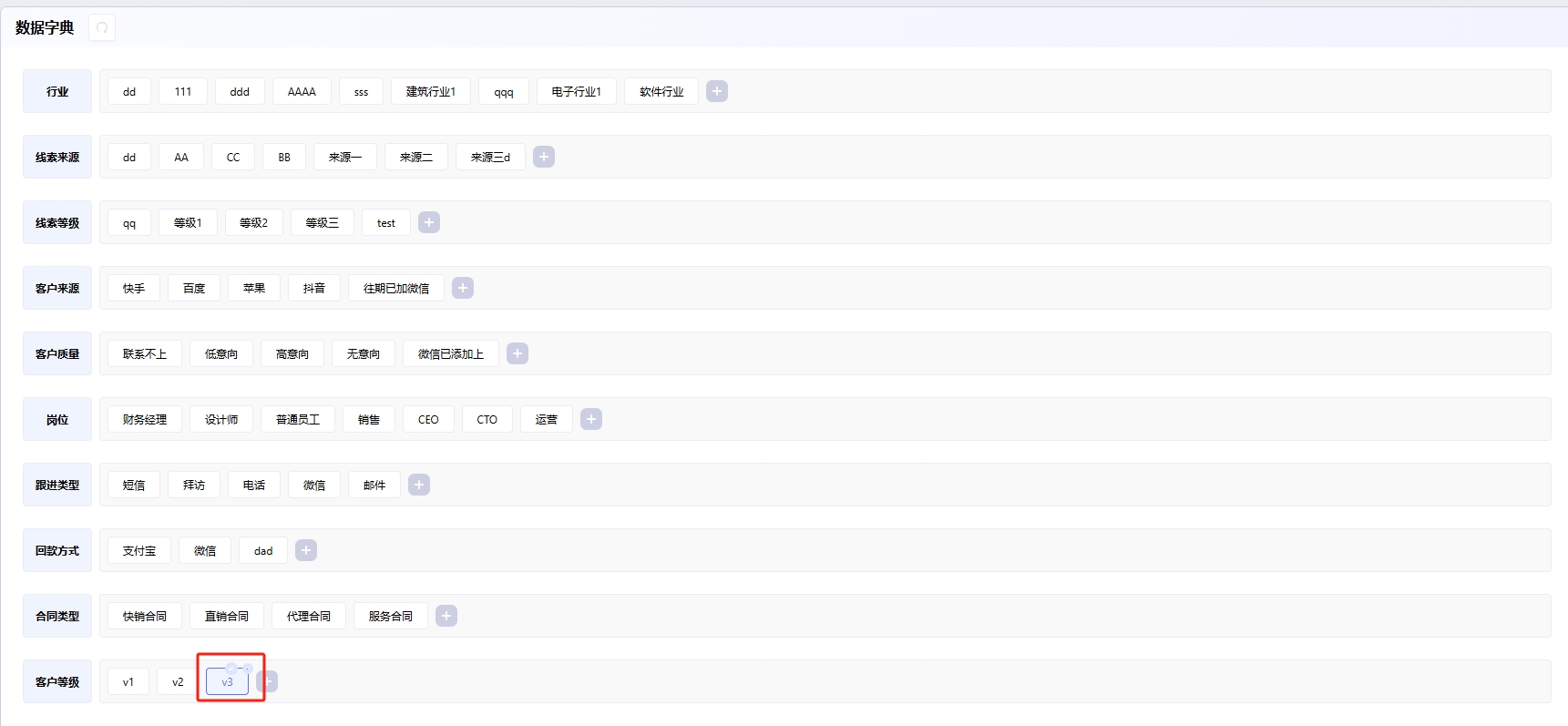This screenshot has height=726, width=1568.
Task: Click the 客户等级 category label
Action: click(x=57, y=682)
